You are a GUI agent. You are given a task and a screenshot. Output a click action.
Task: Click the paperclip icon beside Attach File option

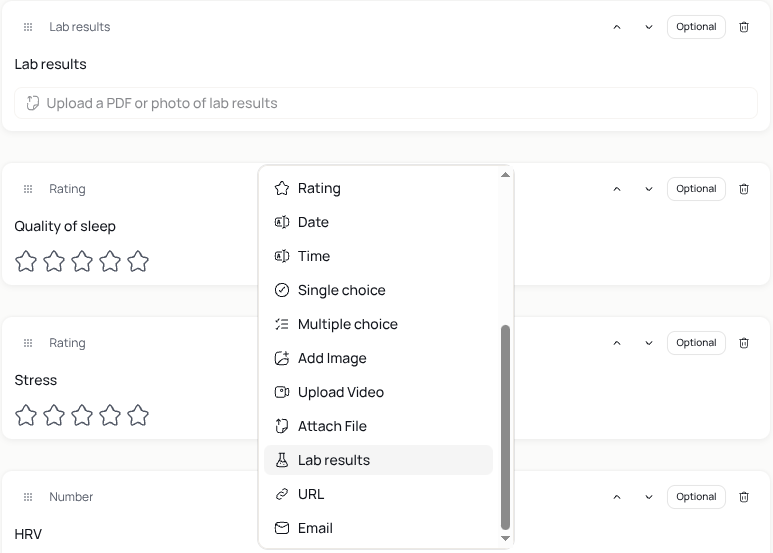pyautogui.click(x=282, y=426)
